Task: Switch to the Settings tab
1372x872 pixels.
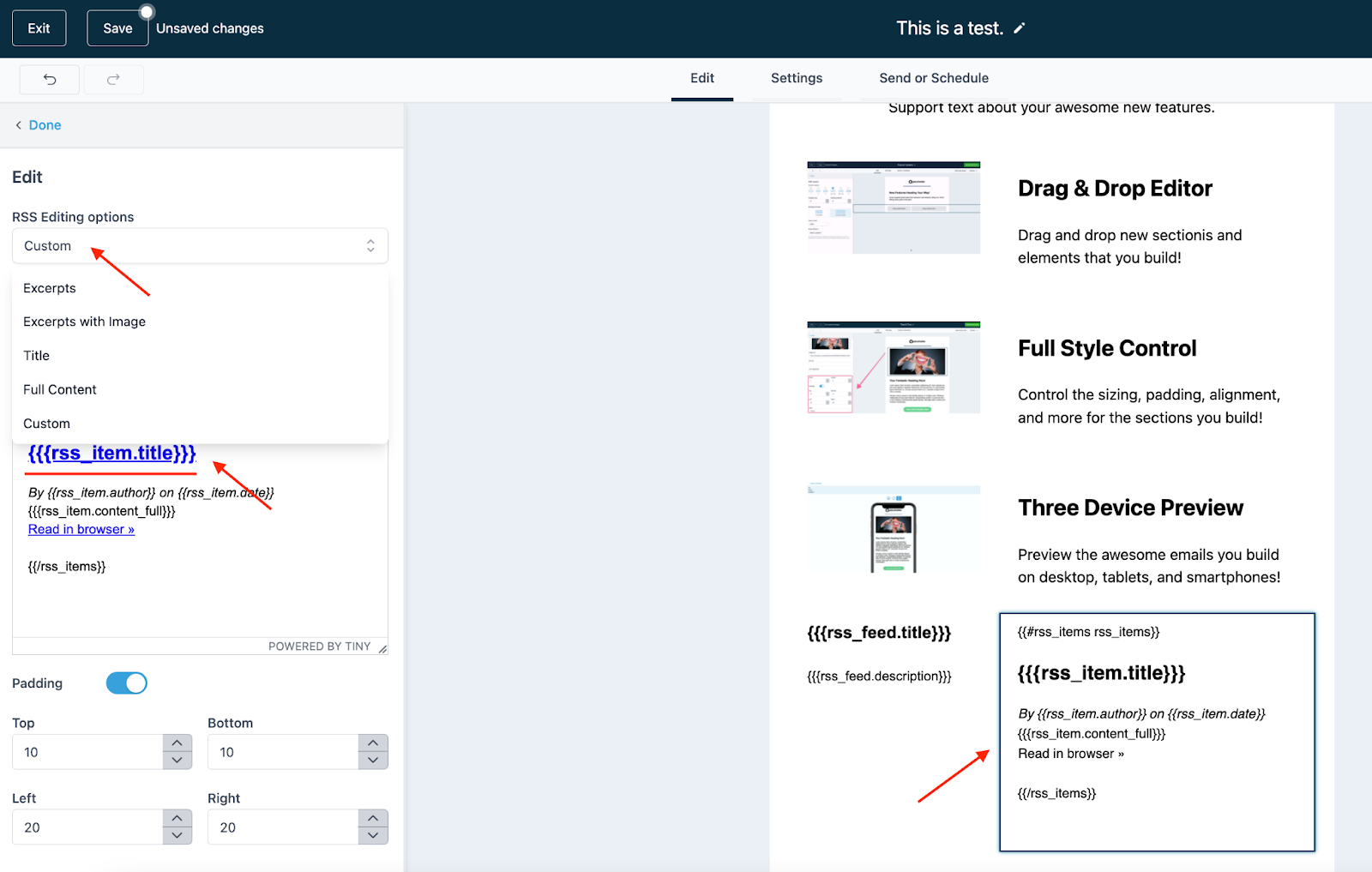Action: (796, 78)
